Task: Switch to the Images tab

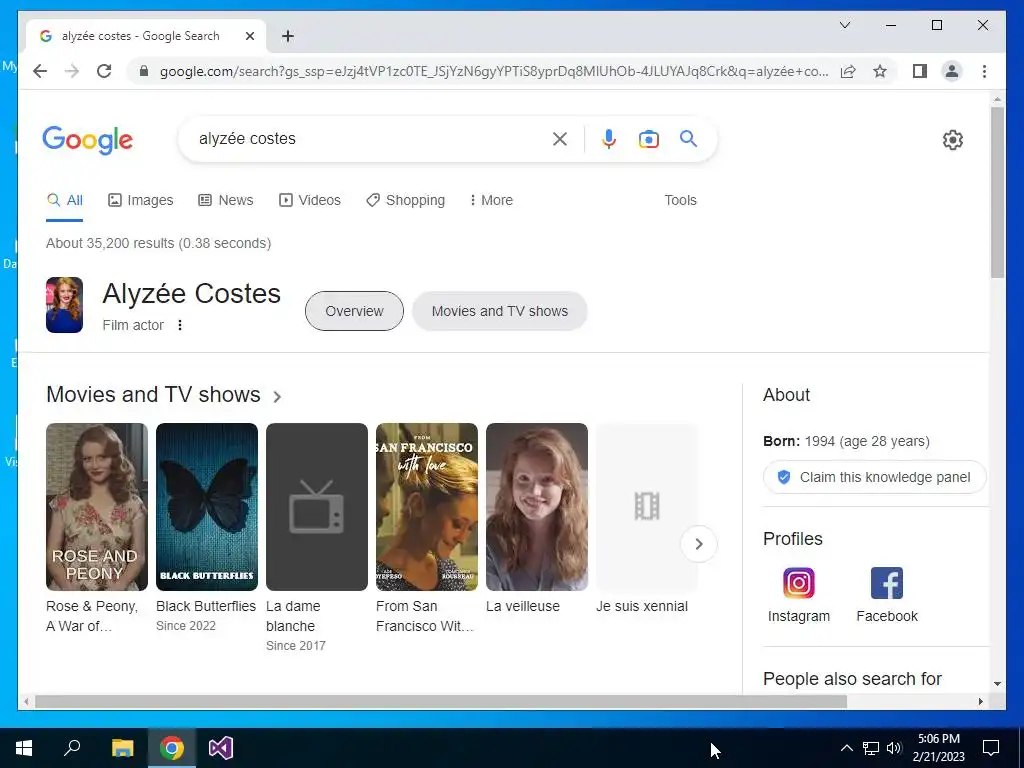Action: 140,200
